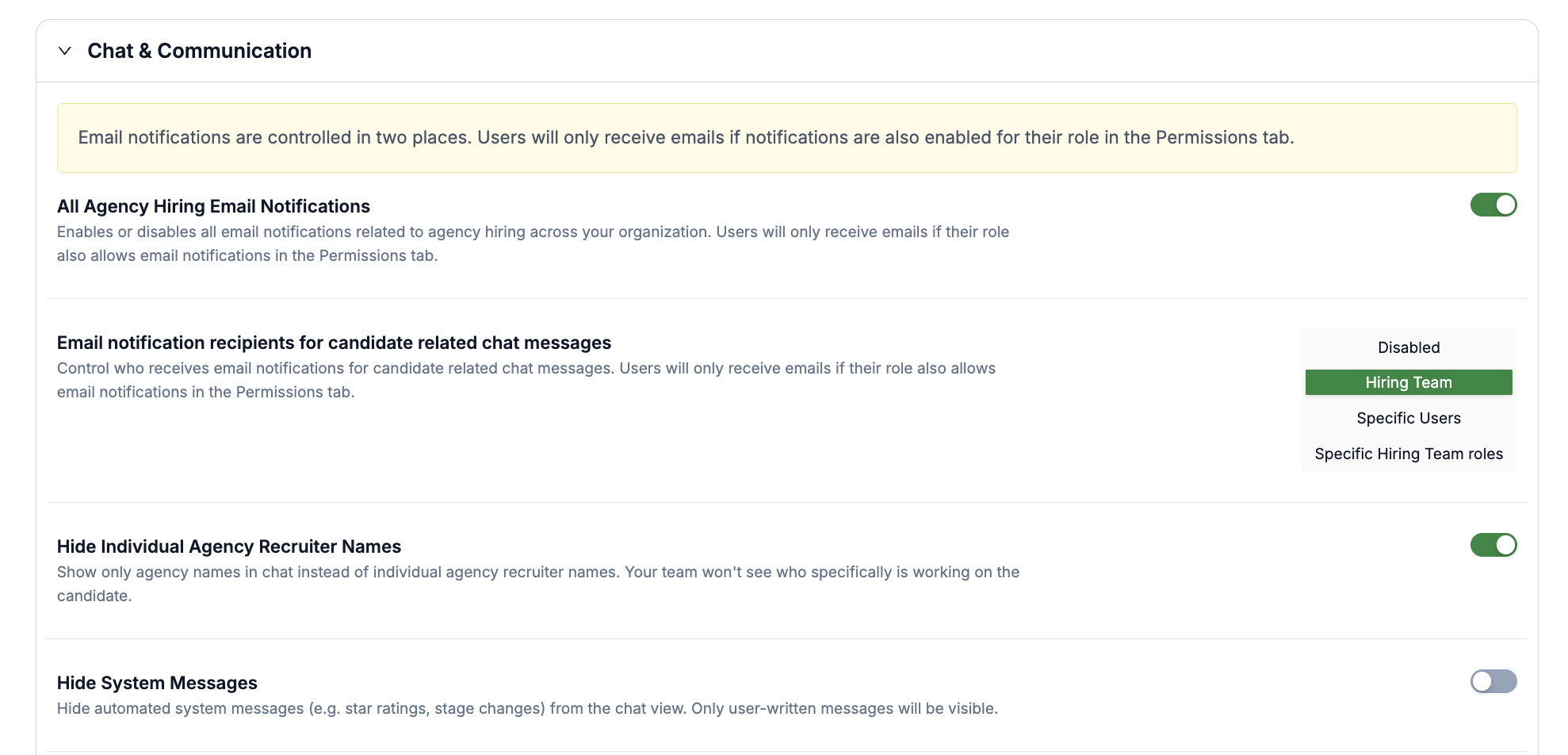Choose the highlighted Hiring Team option
1568x755 pixels.
click(1409, 382)
